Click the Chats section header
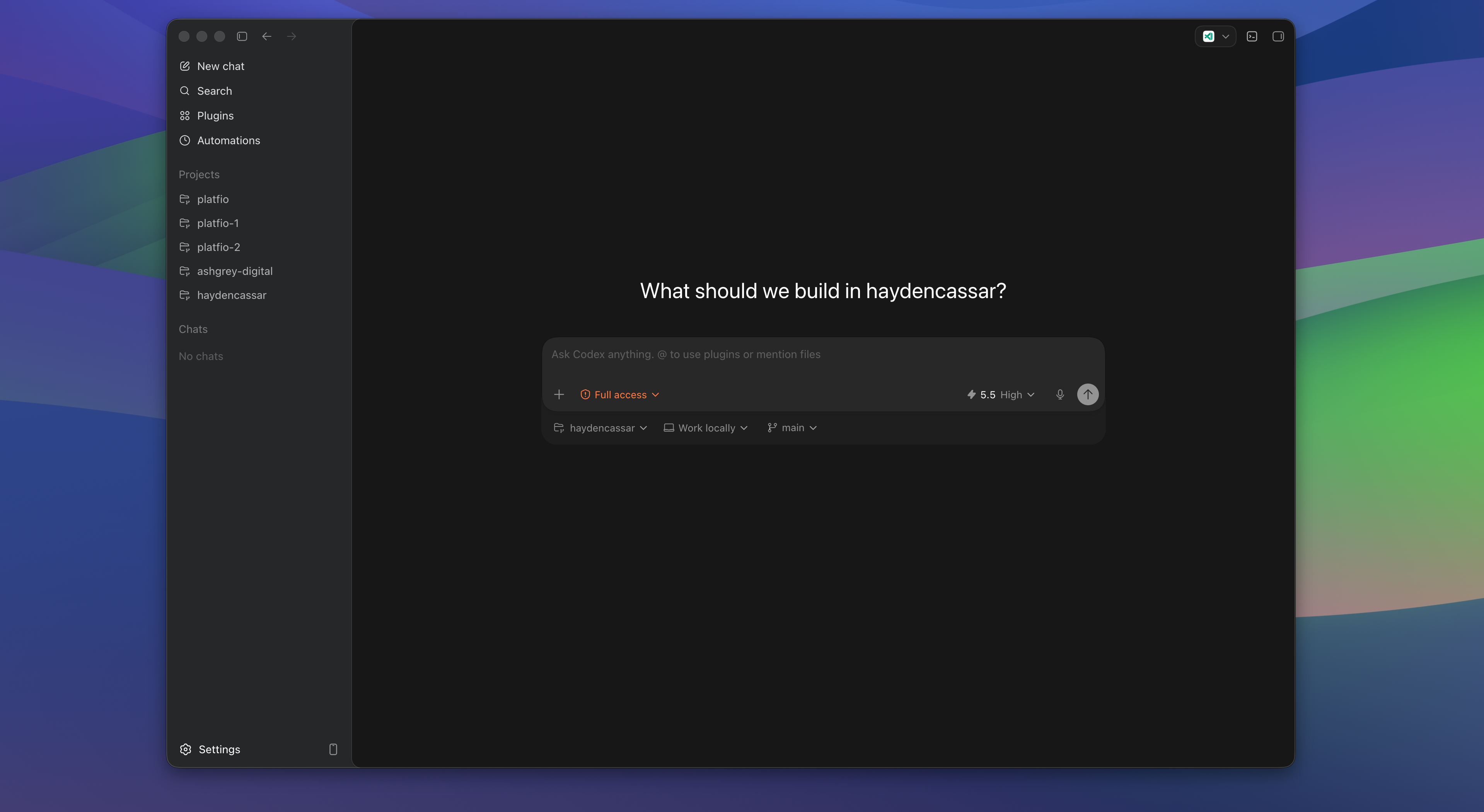This screenshot has width=1484, height=812. (x=193, y=329)
